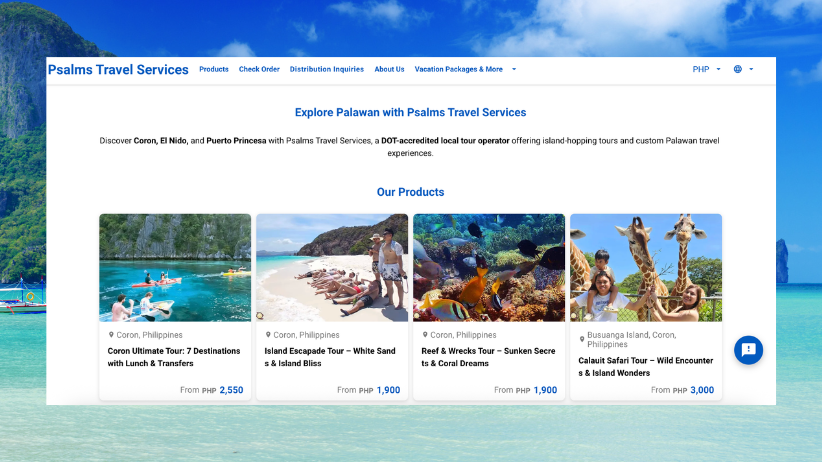Click the globe language icon

[738, 69]
